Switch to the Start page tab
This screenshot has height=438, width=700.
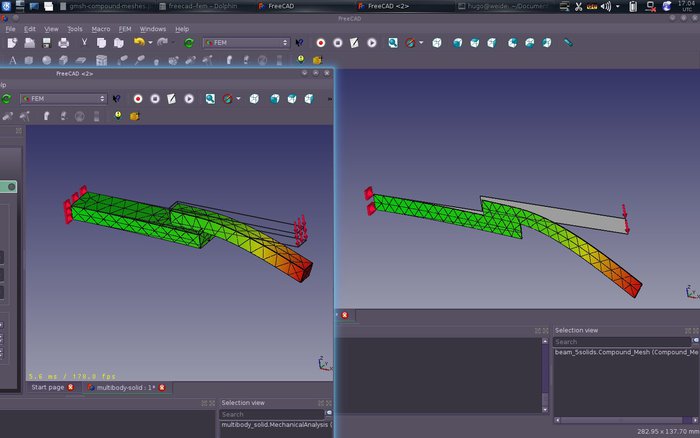click(49, 387)
